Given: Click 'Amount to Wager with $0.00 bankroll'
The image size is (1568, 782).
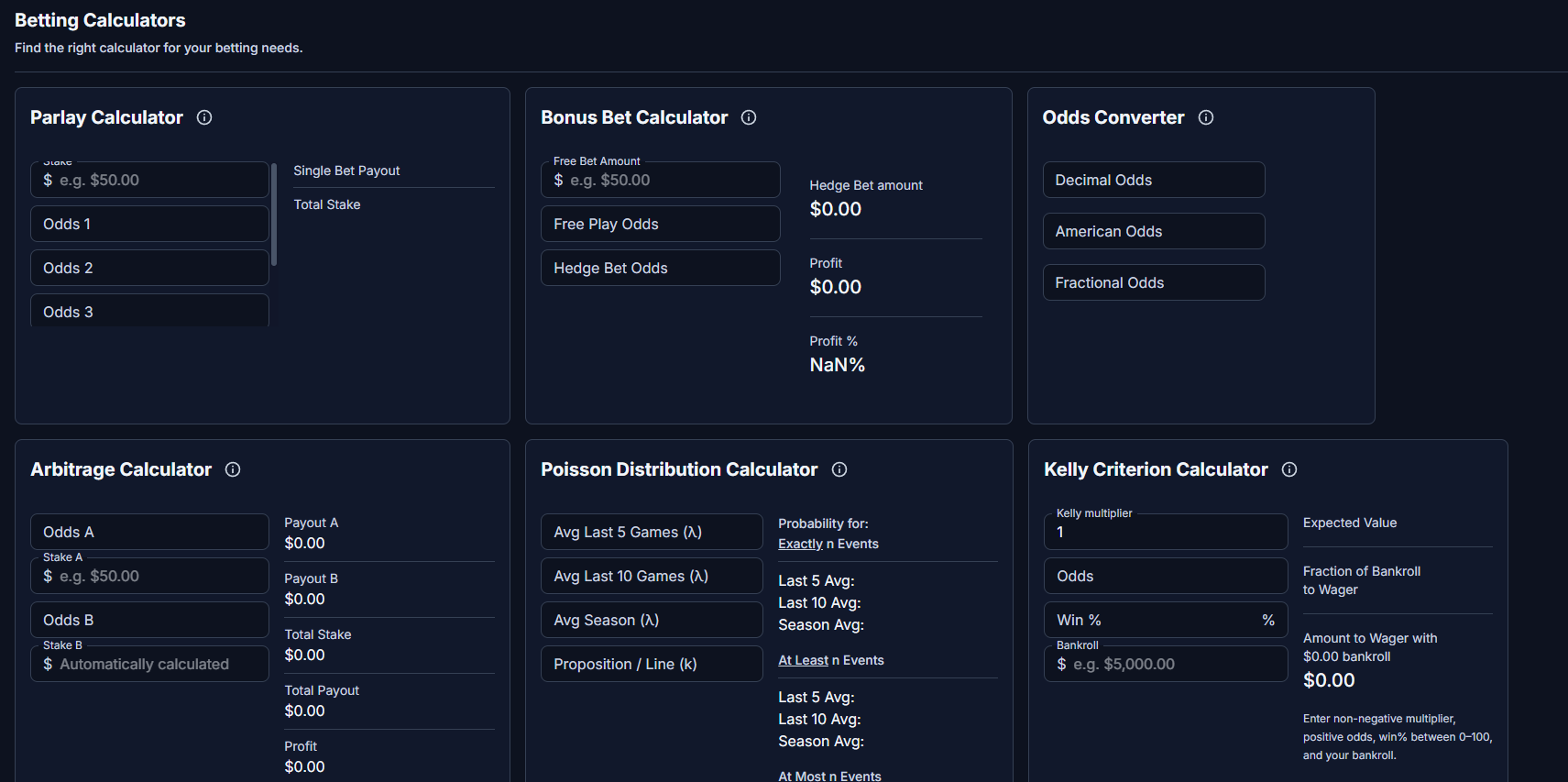Looking at the screenshot, I should point(1370,647).
